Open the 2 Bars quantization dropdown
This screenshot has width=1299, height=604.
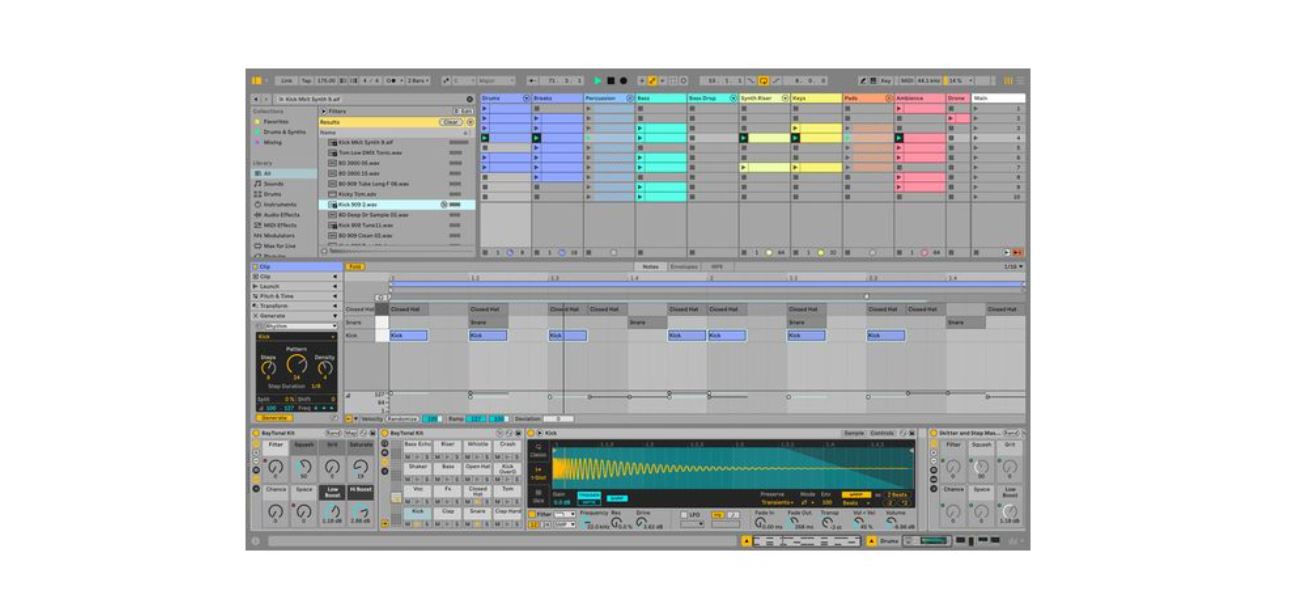coord(420,80)
